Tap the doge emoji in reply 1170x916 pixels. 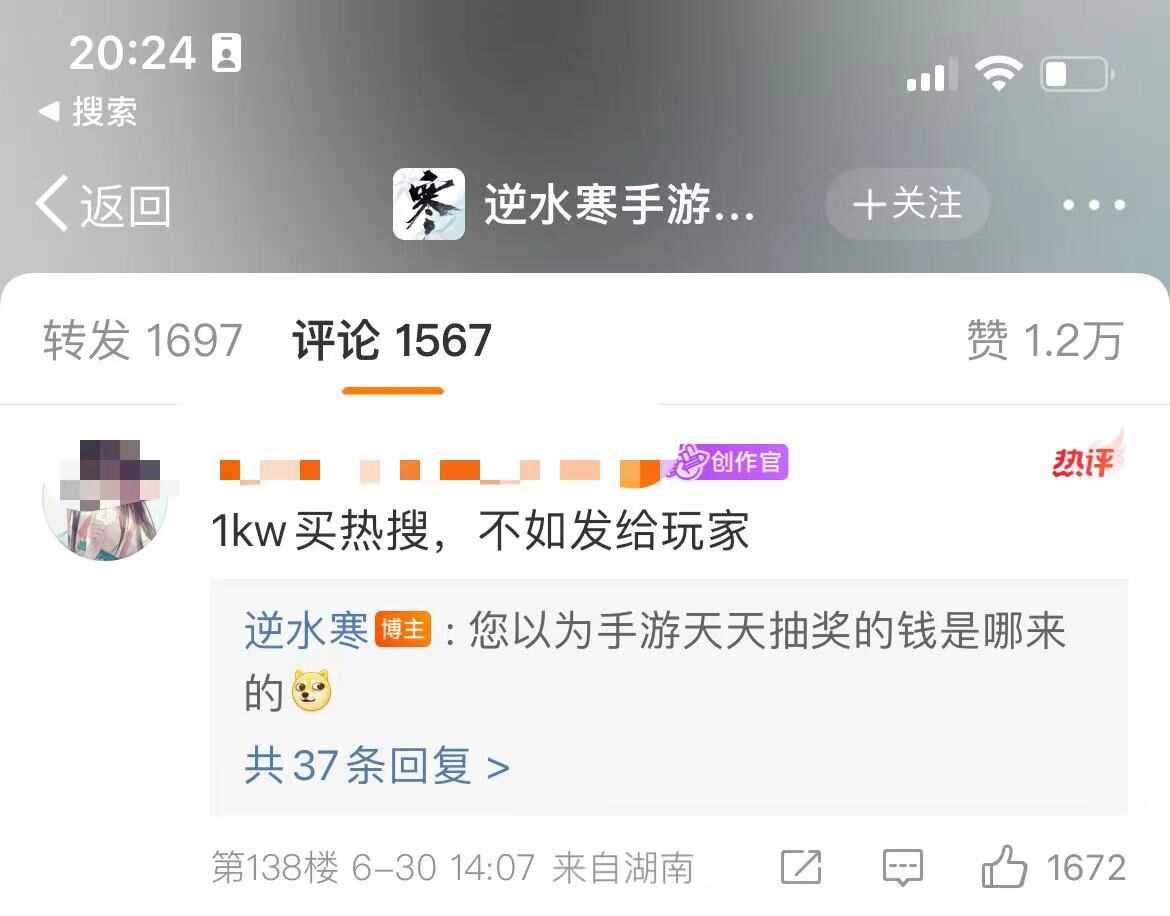pos(311,690)
